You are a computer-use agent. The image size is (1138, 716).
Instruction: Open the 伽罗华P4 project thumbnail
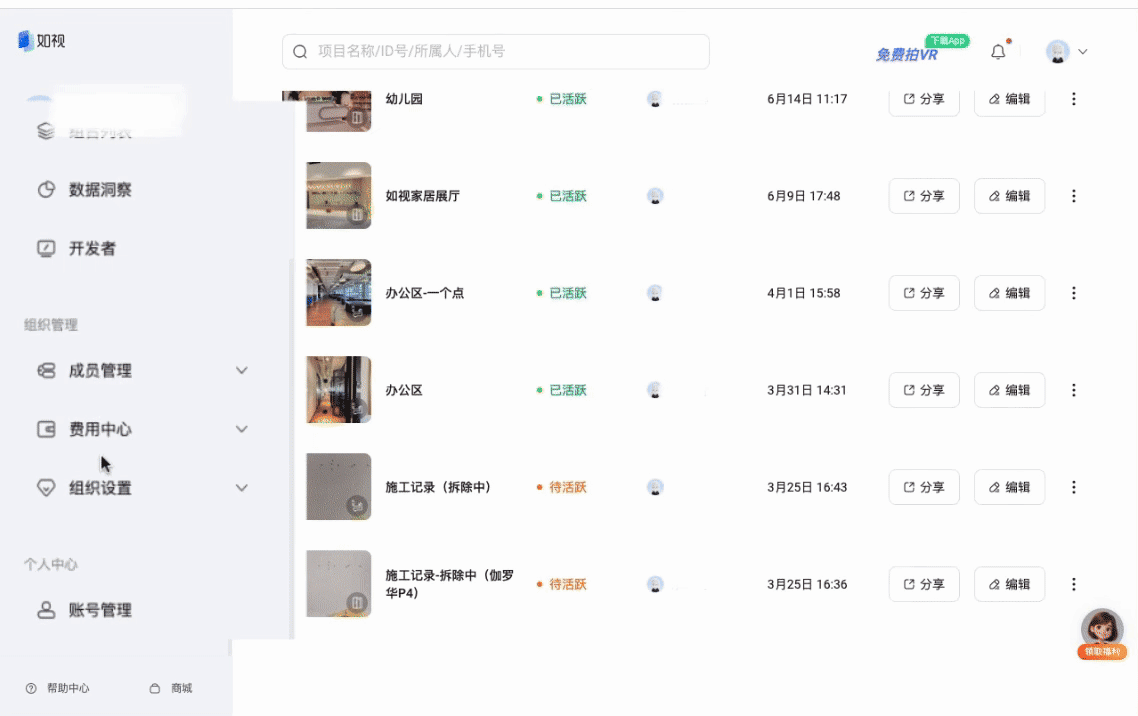[x=339, y=584]
